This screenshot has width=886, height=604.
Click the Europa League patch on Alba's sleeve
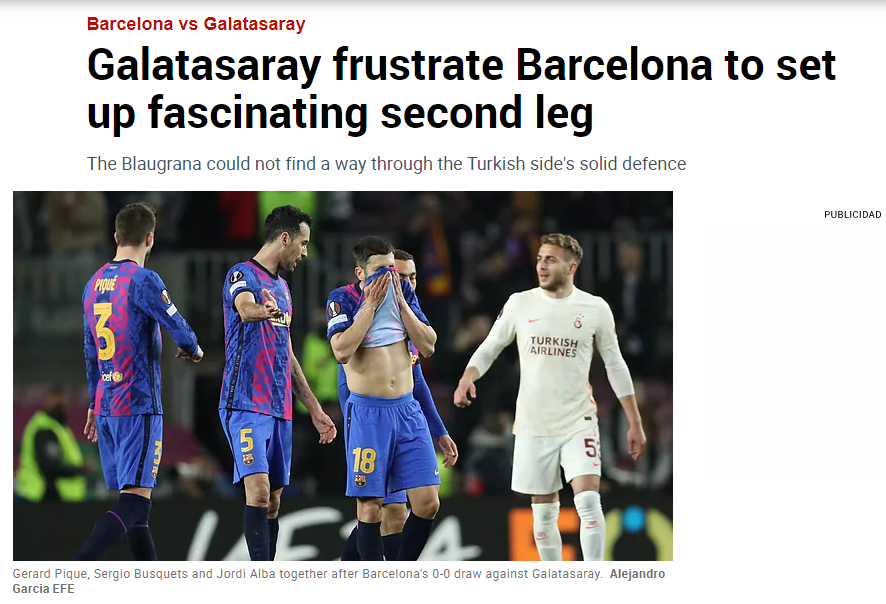pyautogui.click(x=335, y=309)
